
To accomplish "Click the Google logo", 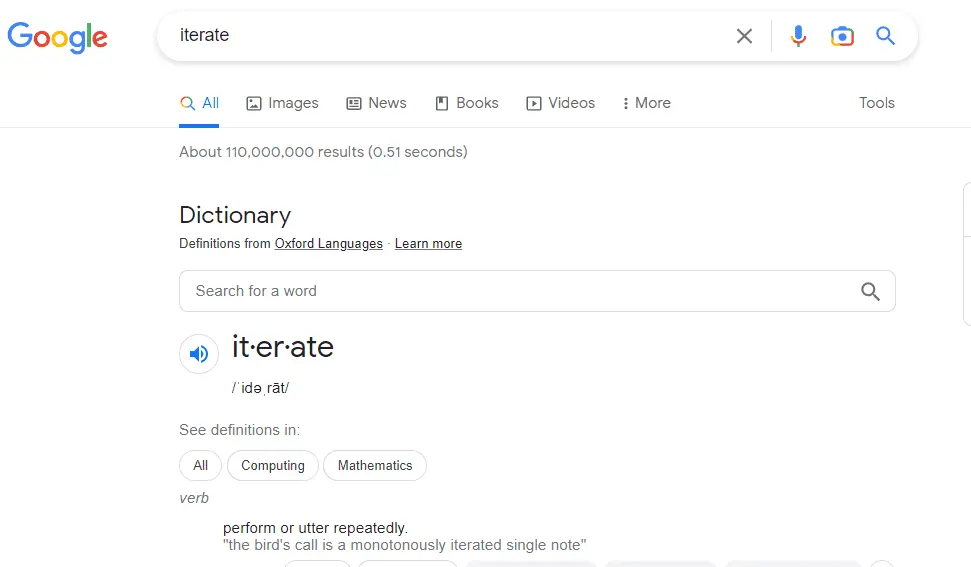I will pos(57,37).
